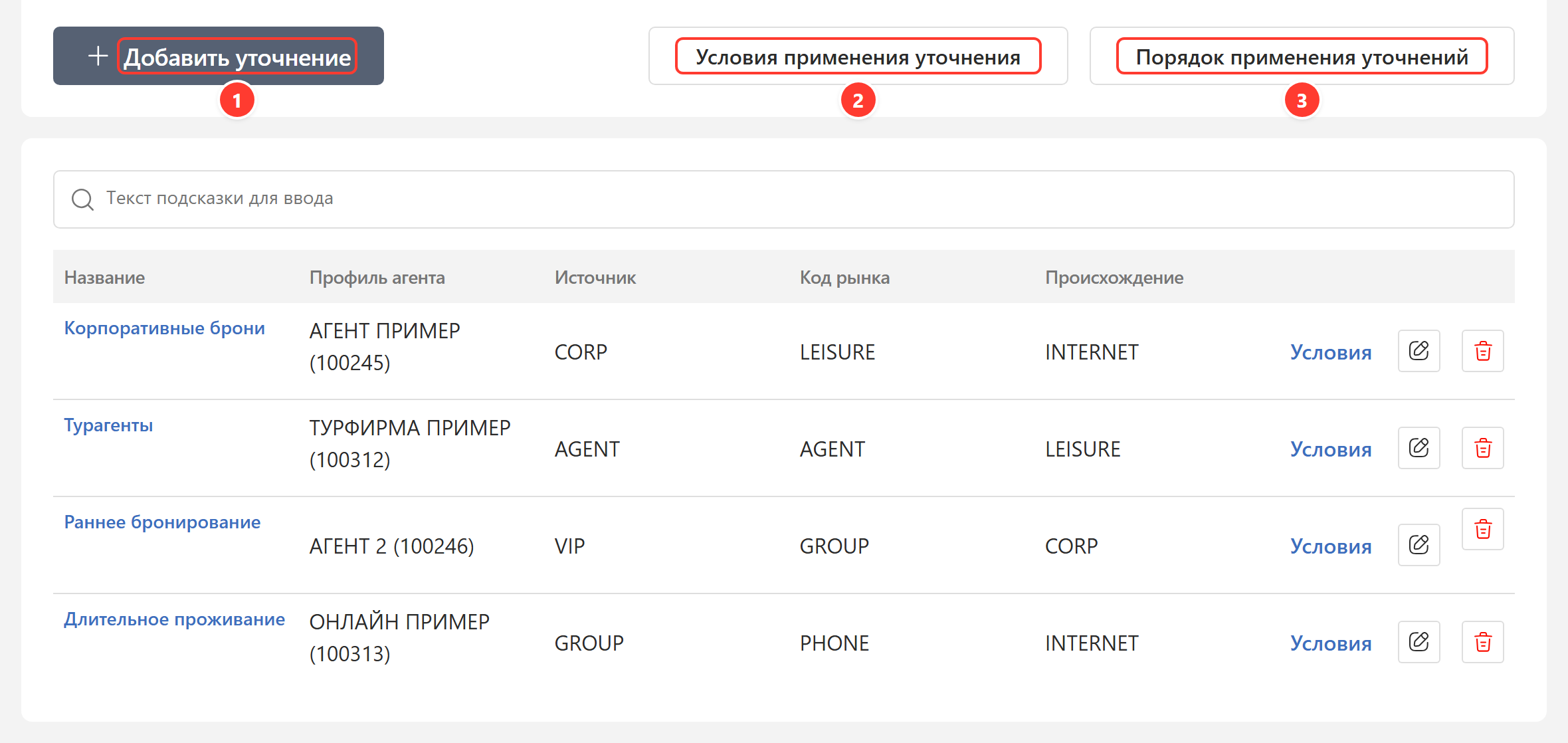Delete the Турагенты row
Image resolution: width=1568 pixels, height=743 pixels.
point(1483,448)
